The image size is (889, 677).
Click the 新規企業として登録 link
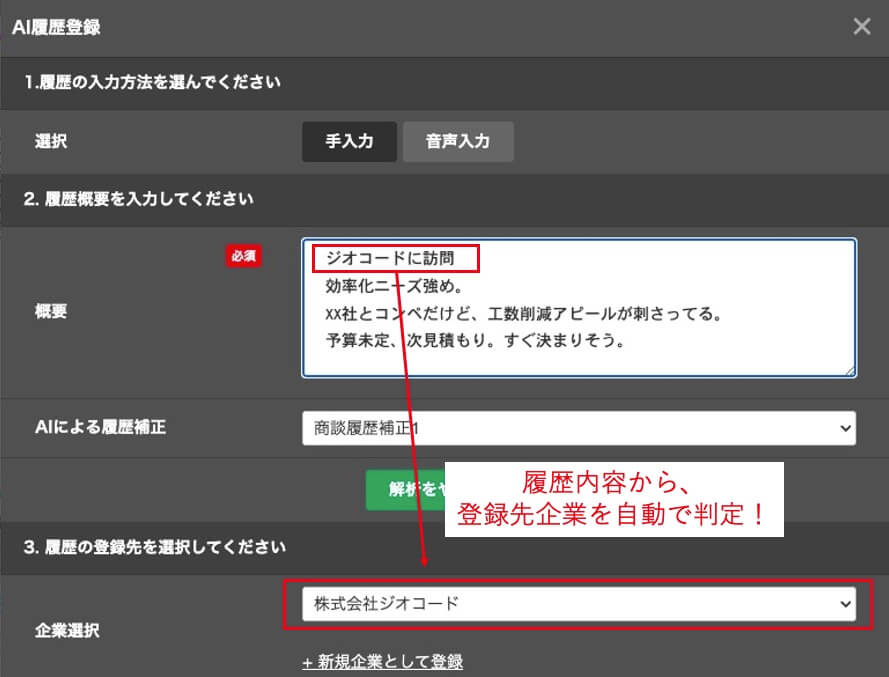pyautogui.click(x=382, y=662)
